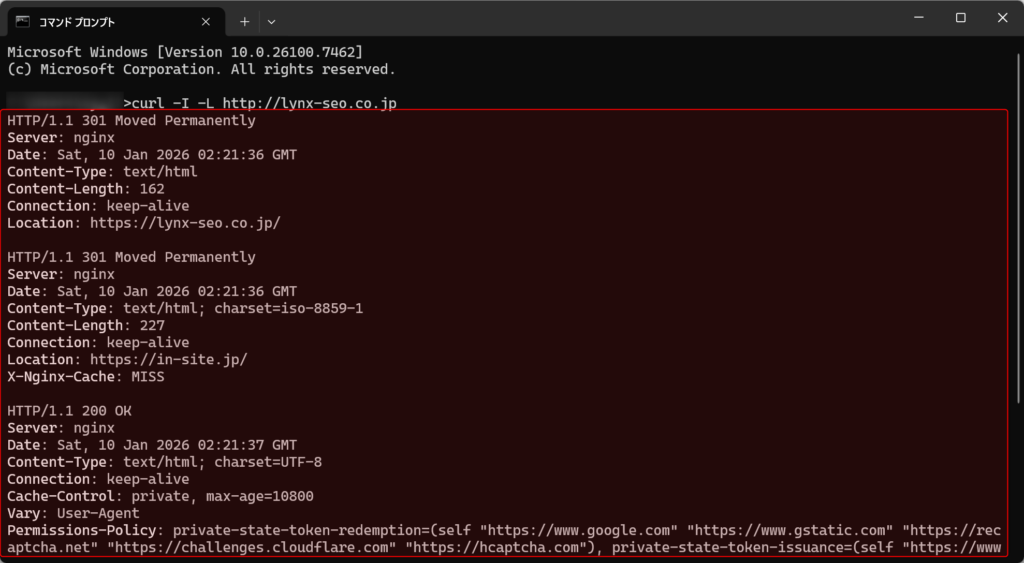Image resolution: width=1024 pixels, height=563 pixels.
Task: Click the Vary: User-Agent header line
Action: pos(74,514)
